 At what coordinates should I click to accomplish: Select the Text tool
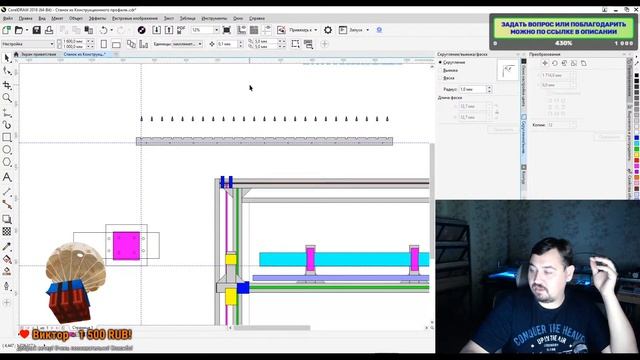[x=7, y=177]
